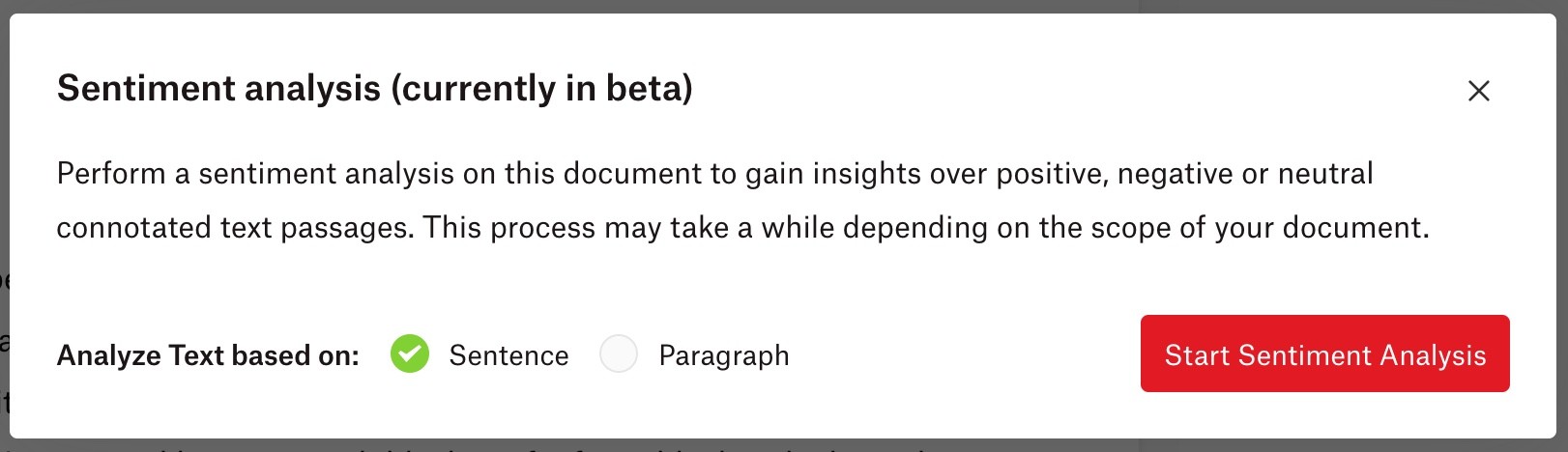
Task: Click the 'Perform a sentiment analysis' description line
Action: pos(714,174)
